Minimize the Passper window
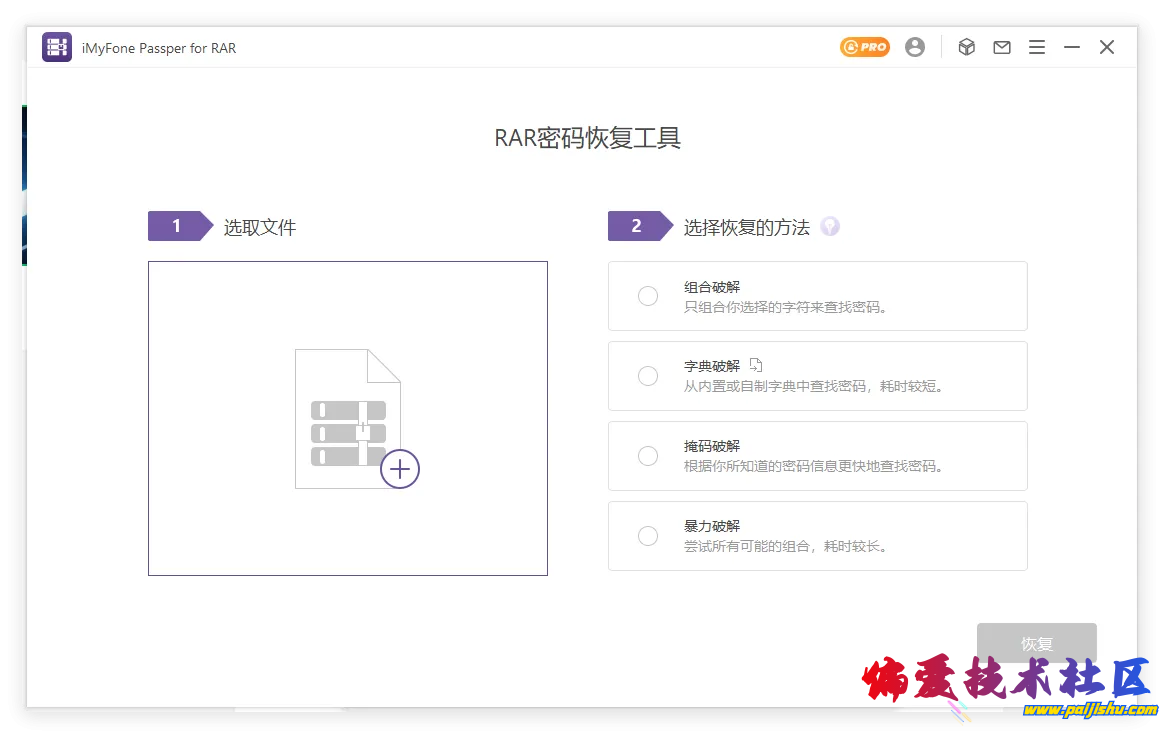The image size is (1164, 734). coord(1072,47)
